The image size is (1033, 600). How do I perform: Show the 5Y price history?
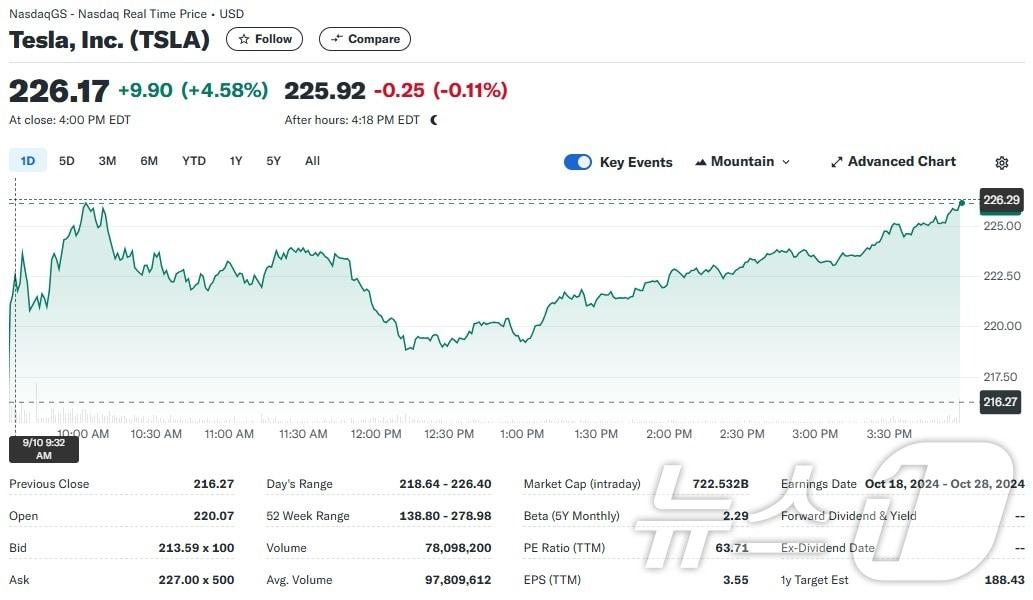click(x=273, y=161)
